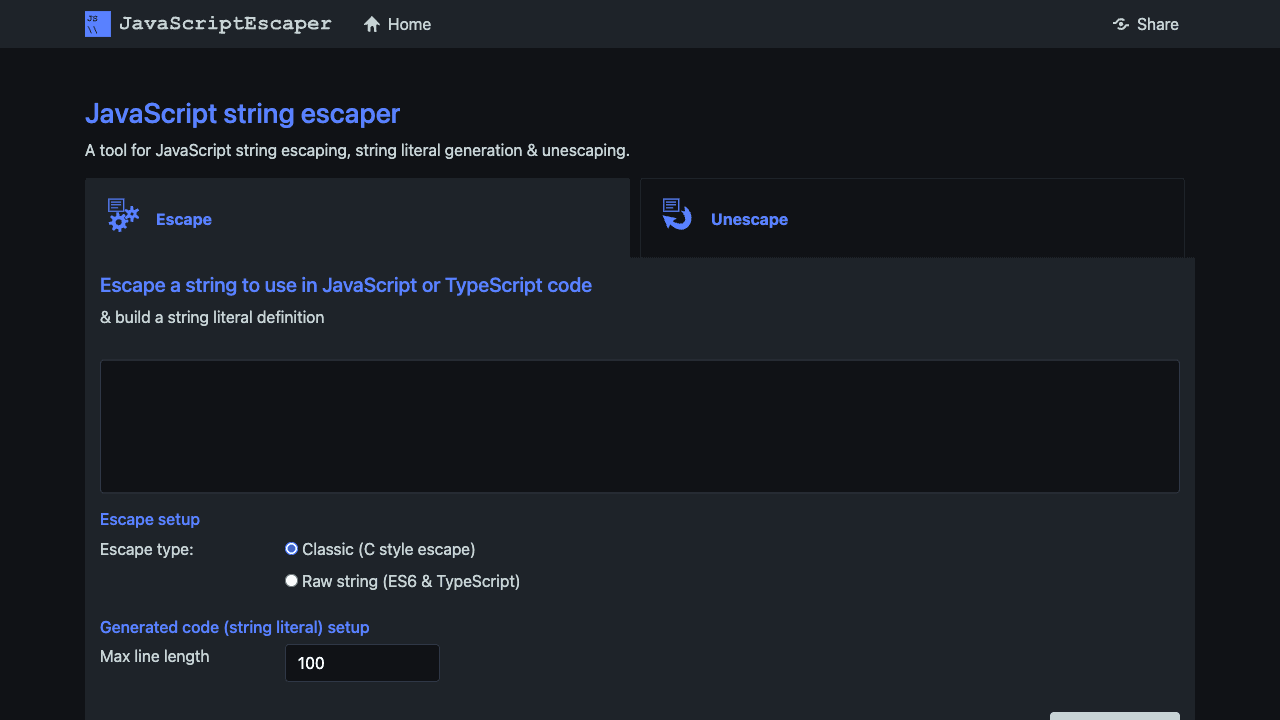Click the Escape a string heading link
Screen dimensions: 1280x720
coord(345,285)
